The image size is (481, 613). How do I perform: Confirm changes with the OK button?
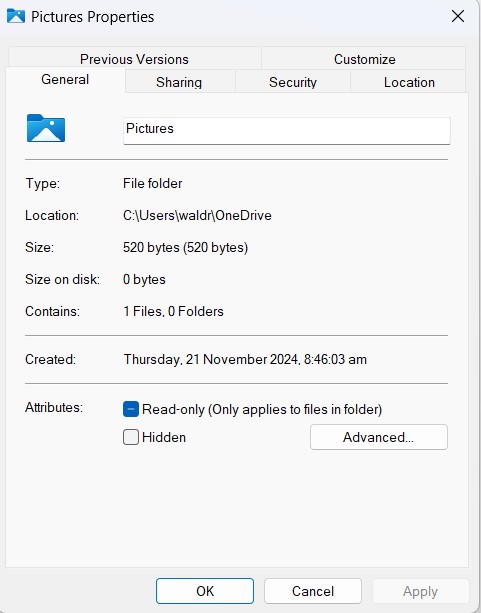tap(205, 591)
